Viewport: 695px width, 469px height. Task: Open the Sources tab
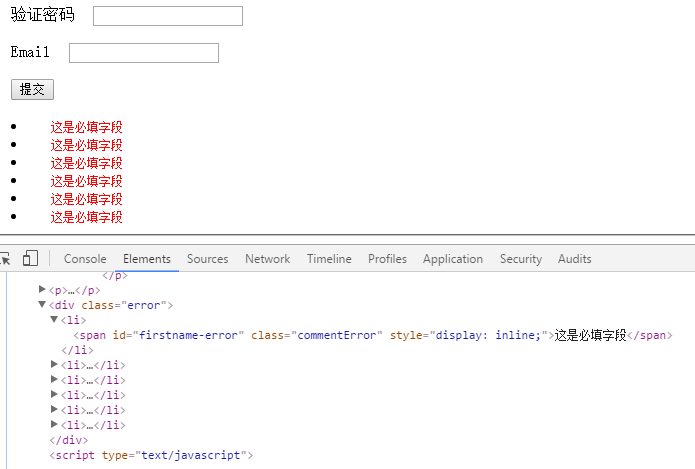(x=207, y=259)
